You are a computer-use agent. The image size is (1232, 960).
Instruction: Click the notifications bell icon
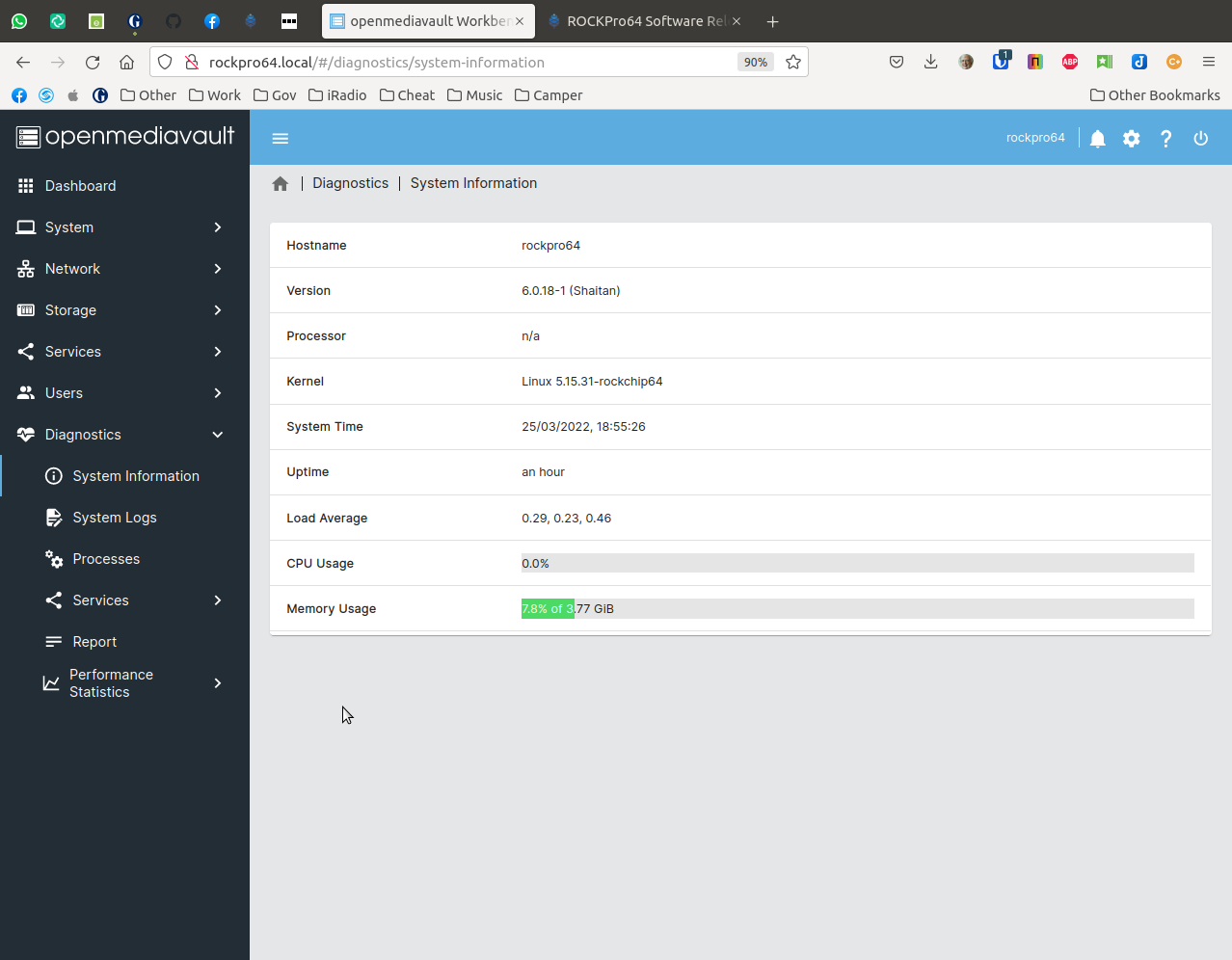click(x=1097, y=139)
